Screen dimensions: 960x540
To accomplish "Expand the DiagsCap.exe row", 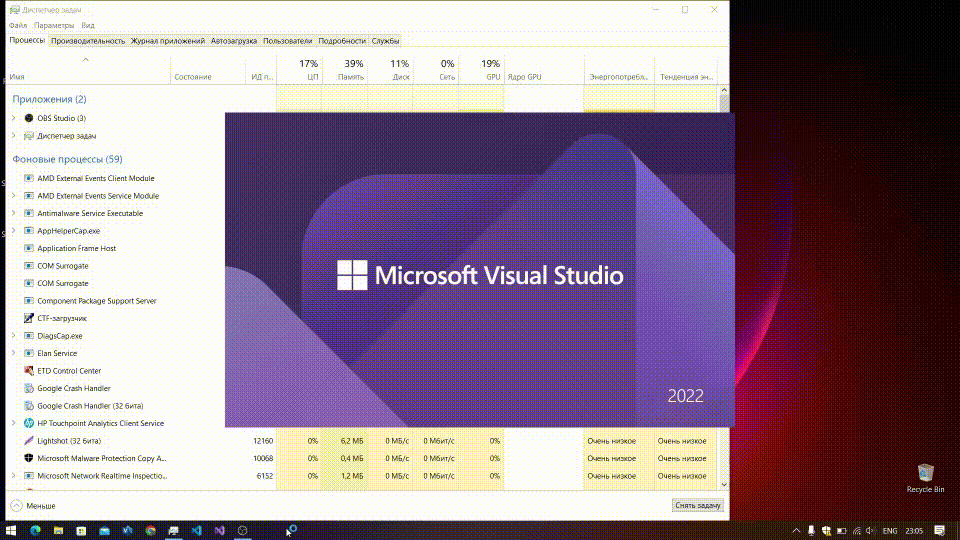I will click(x=13, y=336).
